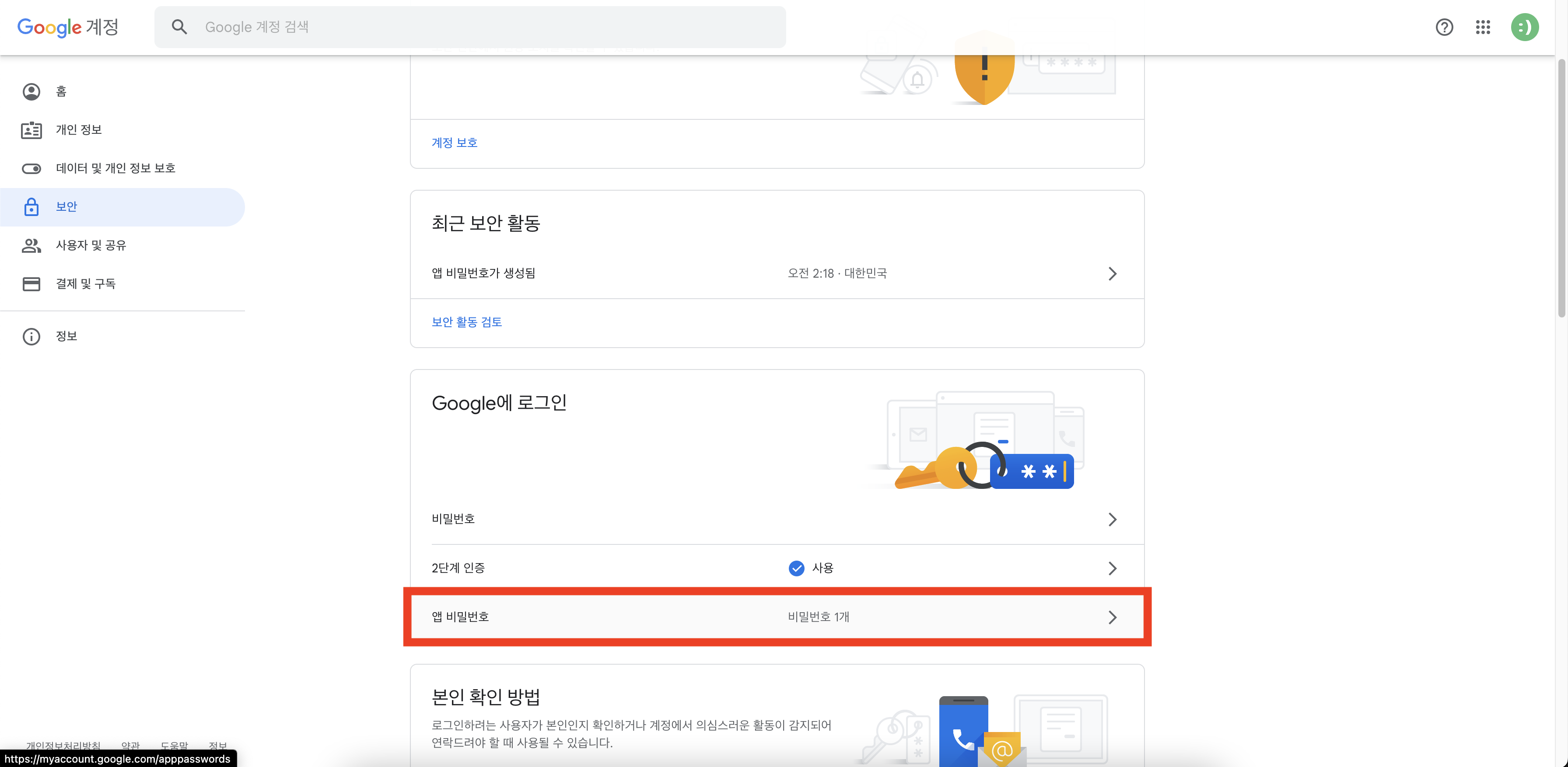This screenshot has height=767, width=1568.
Task: Click the help question mark icon
Action: [x=1445, y=28]
